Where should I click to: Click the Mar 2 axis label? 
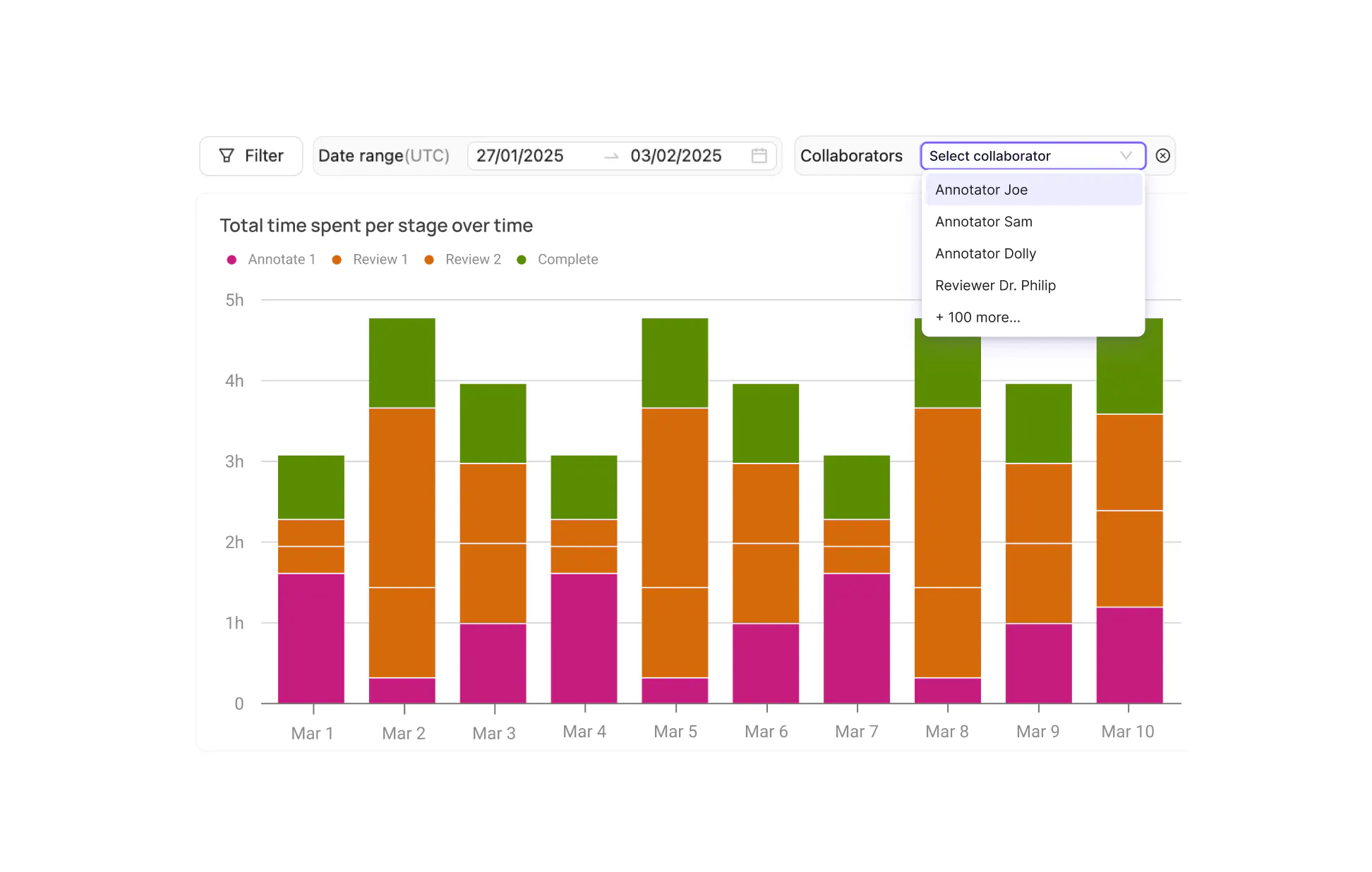click(x=404, y=733)
